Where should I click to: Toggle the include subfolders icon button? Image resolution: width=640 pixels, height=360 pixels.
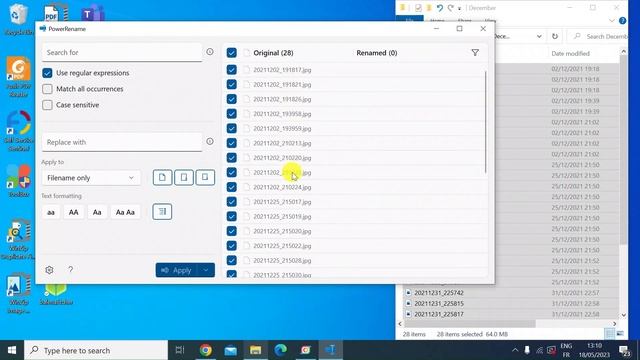click(205, 178)
